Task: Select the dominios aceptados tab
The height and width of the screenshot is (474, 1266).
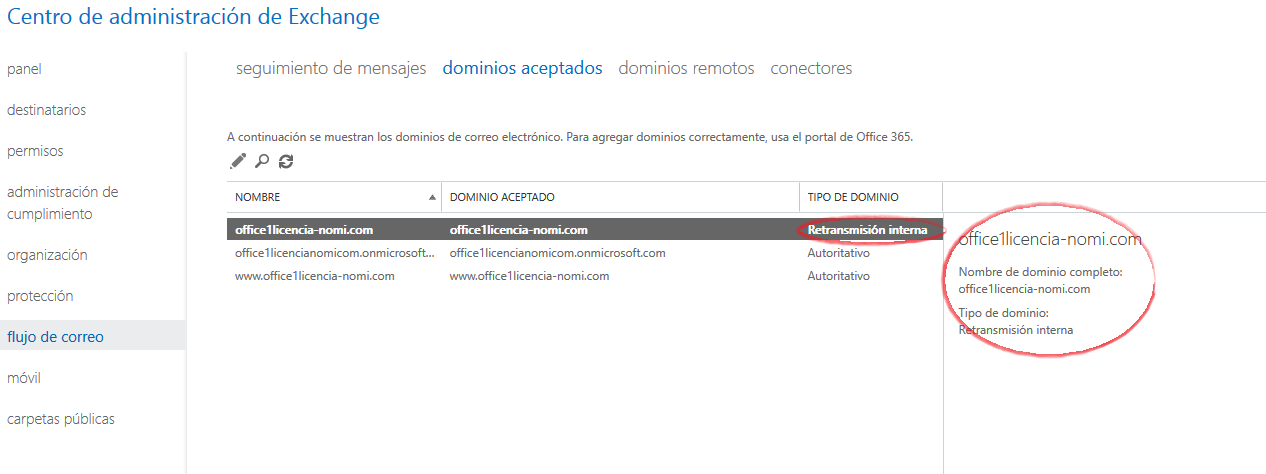Action: 522,68
